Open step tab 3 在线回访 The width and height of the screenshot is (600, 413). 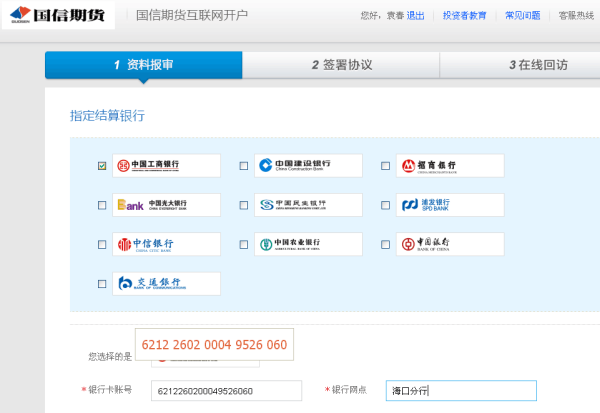(x=520, y=65)
